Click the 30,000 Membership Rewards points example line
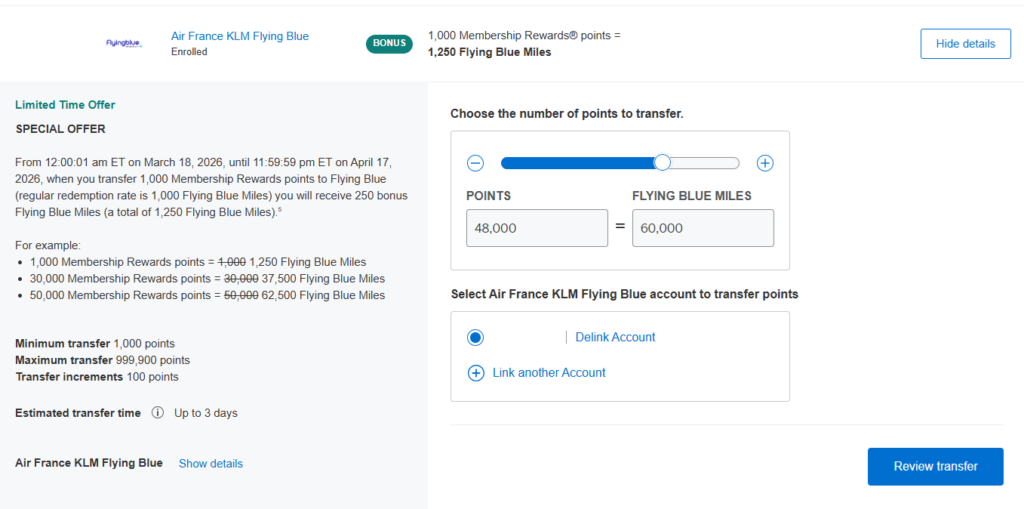Image resolution: width=1024 pixels, height=509 pixels. coord(207,278)
